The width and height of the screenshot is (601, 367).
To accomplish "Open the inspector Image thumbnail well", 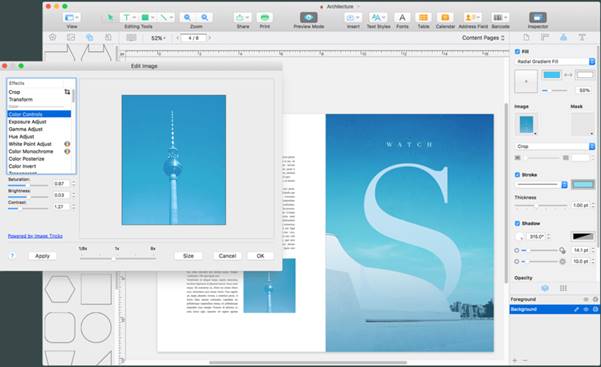I will (x=526, y=124).
